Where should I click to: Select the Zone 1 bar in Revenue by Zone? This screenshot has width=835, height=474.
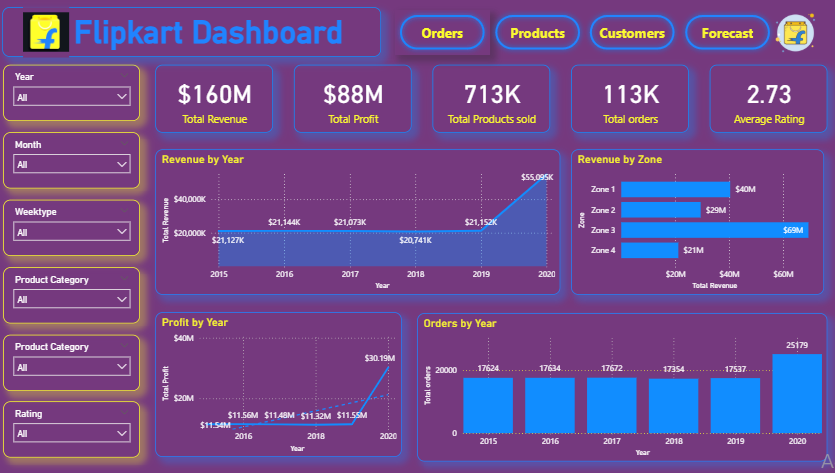tap(675, 189)
